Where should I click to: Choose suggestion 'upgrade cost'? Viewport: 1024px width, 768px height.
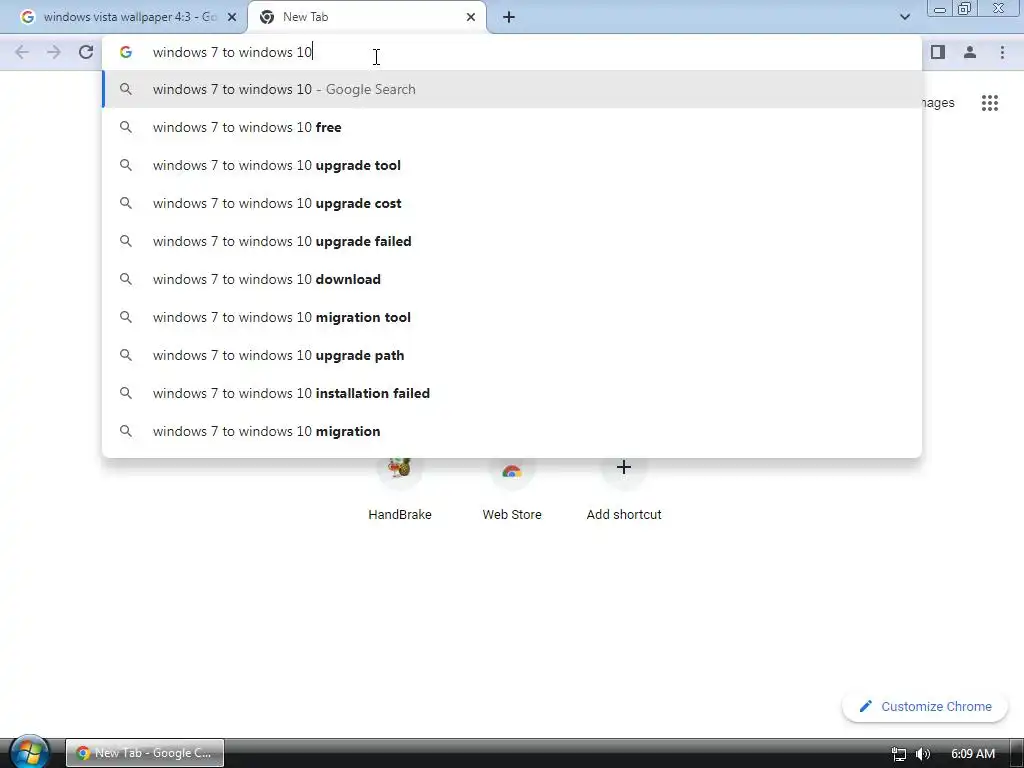(512, 203)
